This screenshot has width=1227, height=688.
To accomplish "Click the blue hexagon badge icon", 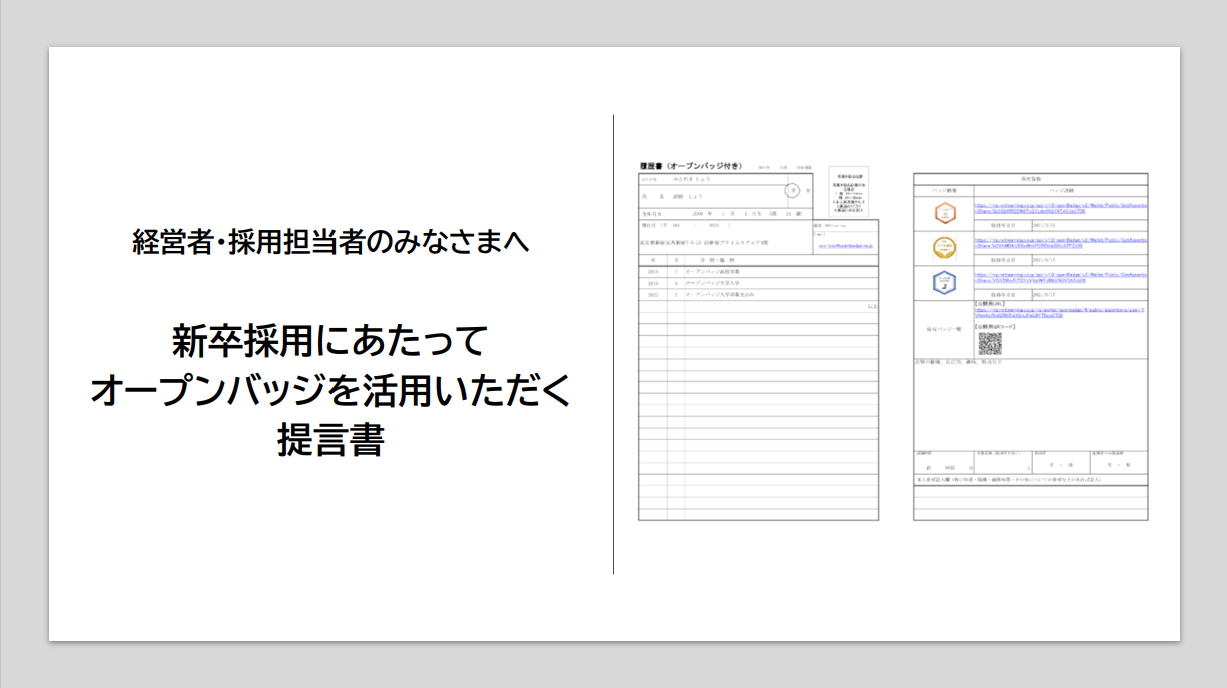I will tap(944, 281).
